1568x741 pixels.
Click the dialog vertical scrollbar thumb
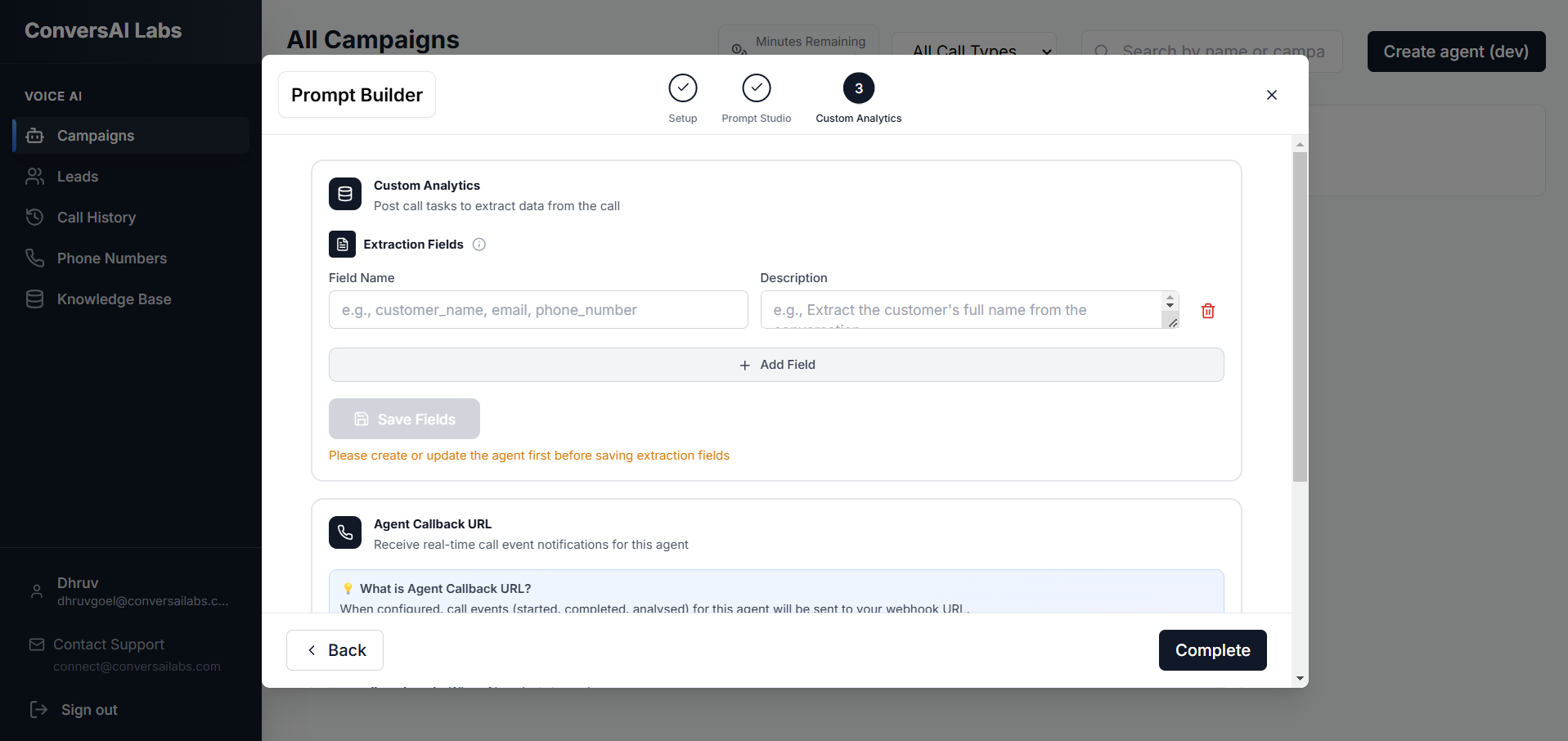tap(1300, 317)
